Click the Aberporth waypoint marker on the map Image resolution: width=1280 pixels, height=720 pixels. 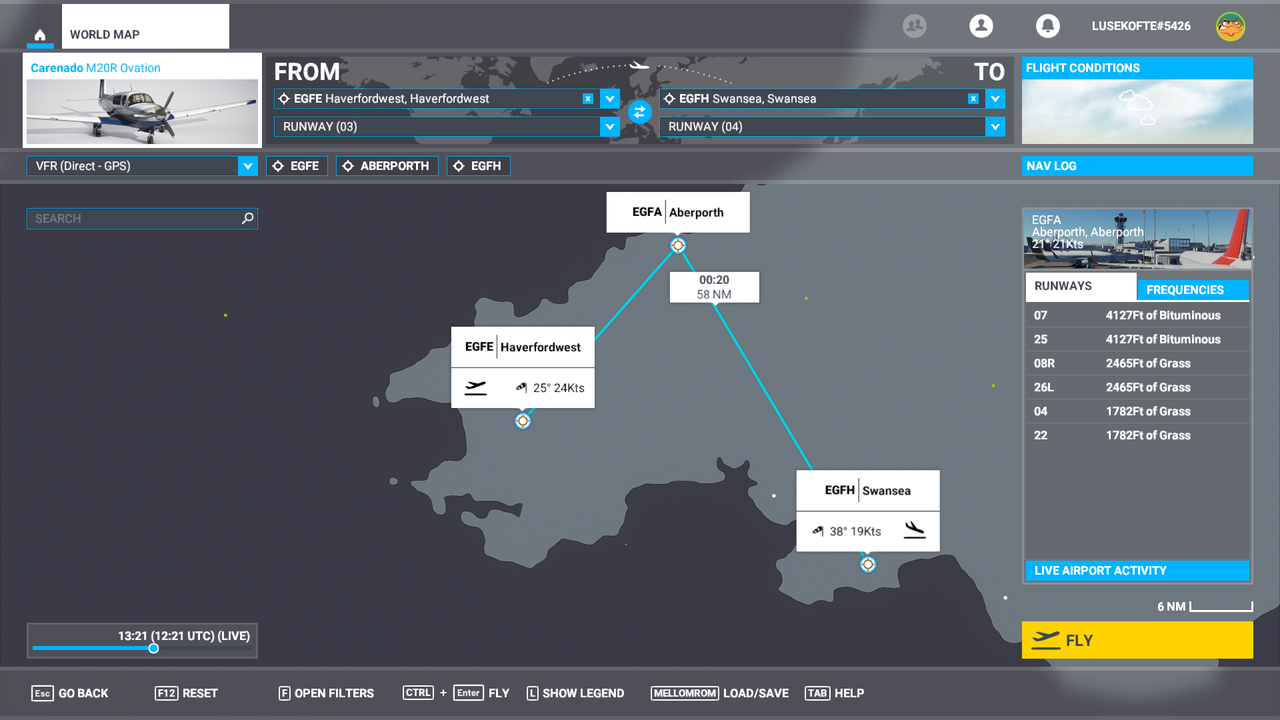[x=678, y=245]
